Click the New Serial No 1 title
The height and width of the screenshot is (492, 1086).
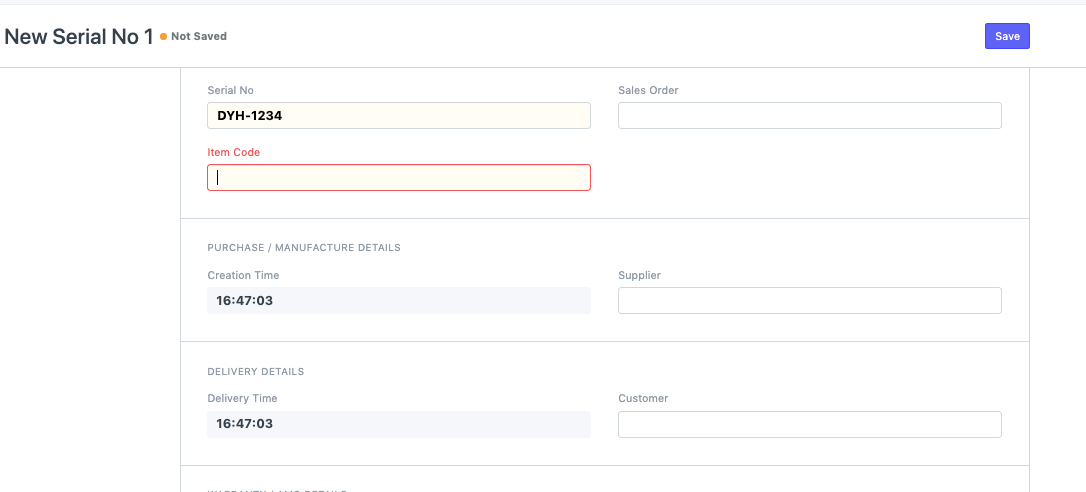[79, 36]
